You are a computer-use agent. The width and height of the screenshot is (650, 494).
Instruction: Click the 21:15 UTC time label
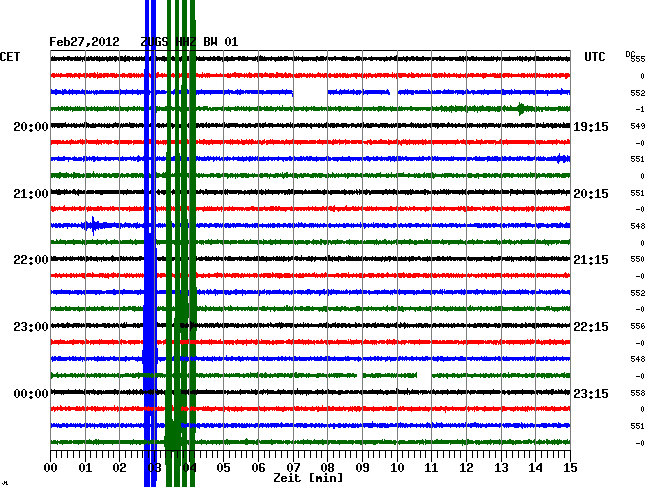pyautogui.click(x=591, y=260)
